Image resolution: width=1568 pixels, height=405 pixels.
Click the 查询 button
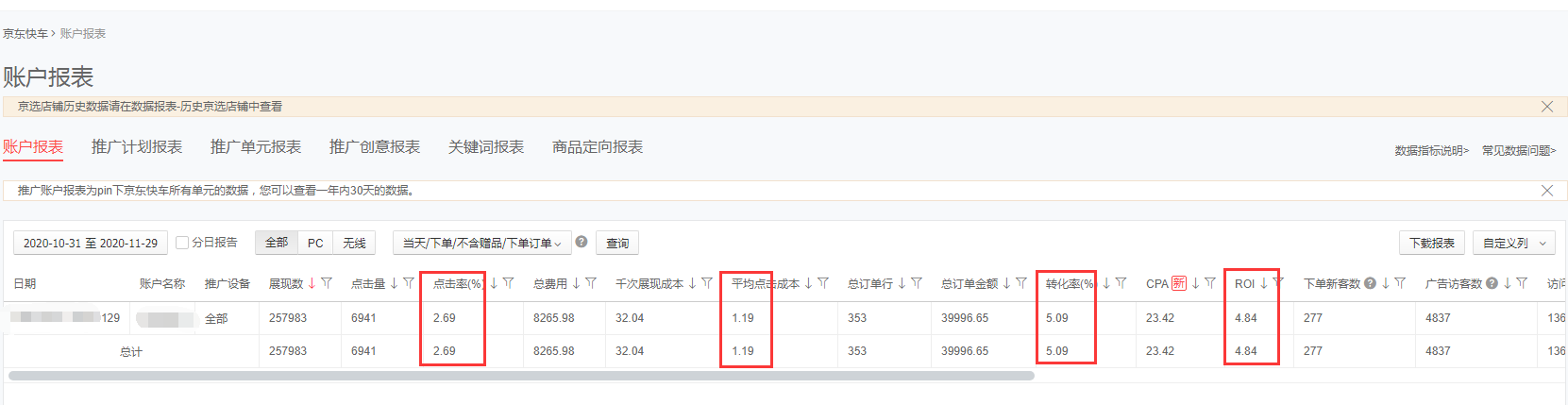coord(617,243)
